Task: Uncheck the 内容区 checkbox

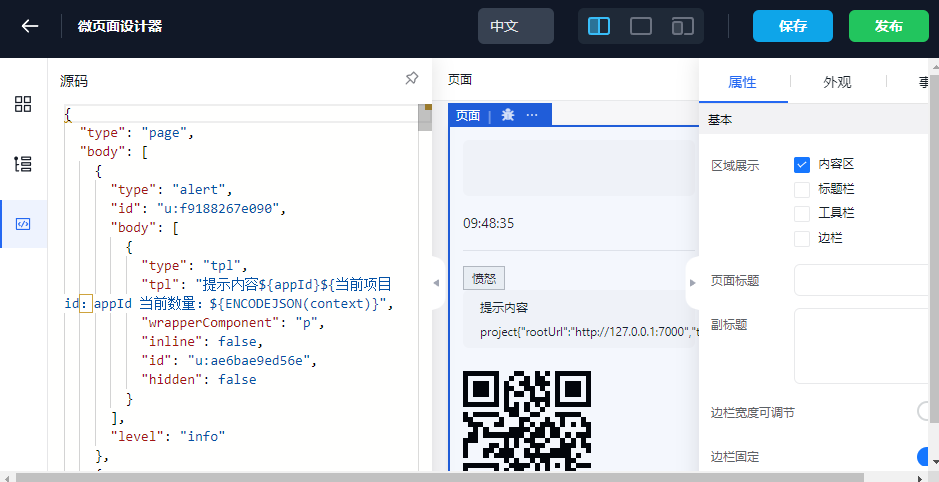Action: click(802, 164)
